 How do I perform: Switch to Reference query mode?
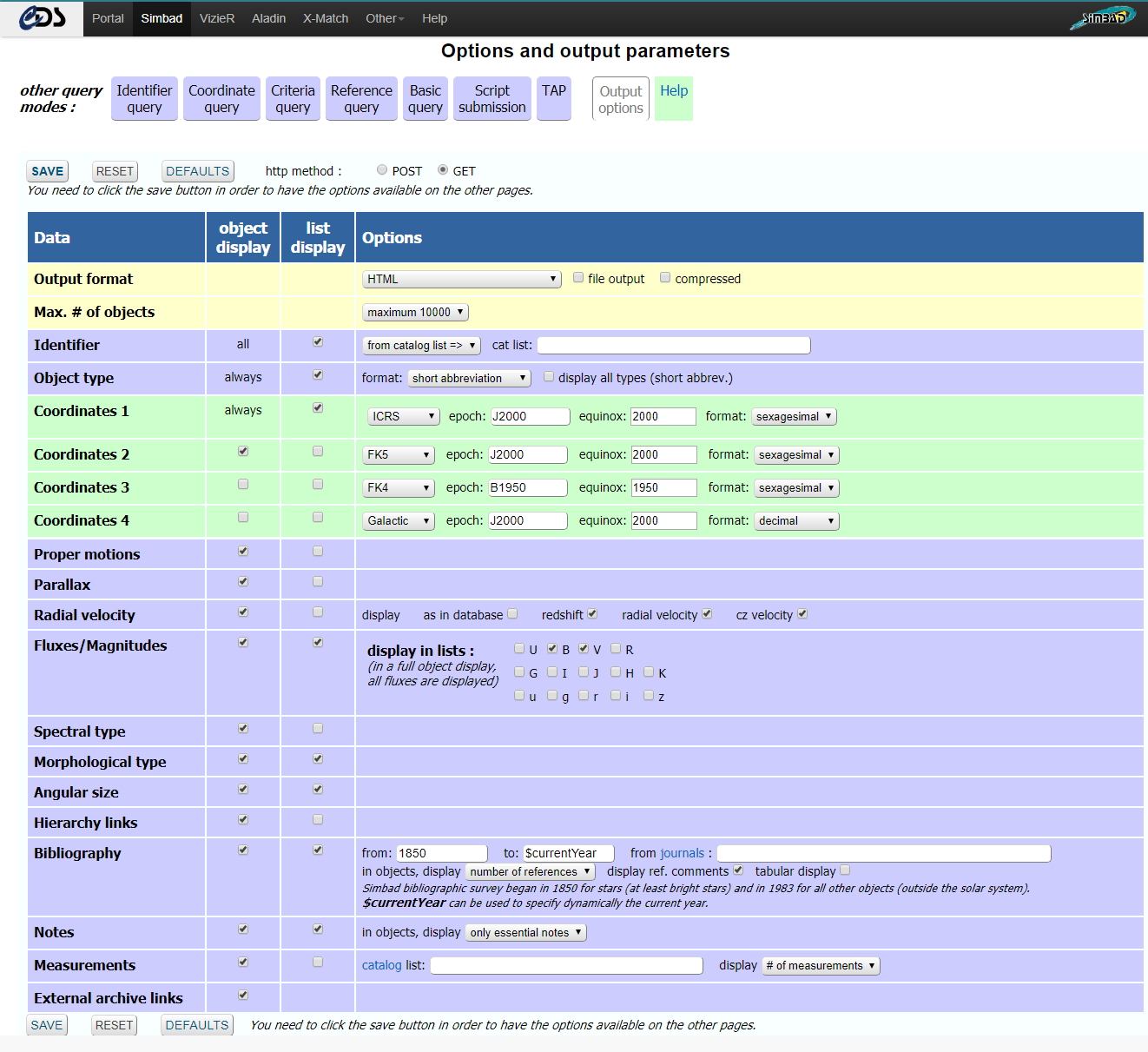pyautogui.click(x=361, y=98)
